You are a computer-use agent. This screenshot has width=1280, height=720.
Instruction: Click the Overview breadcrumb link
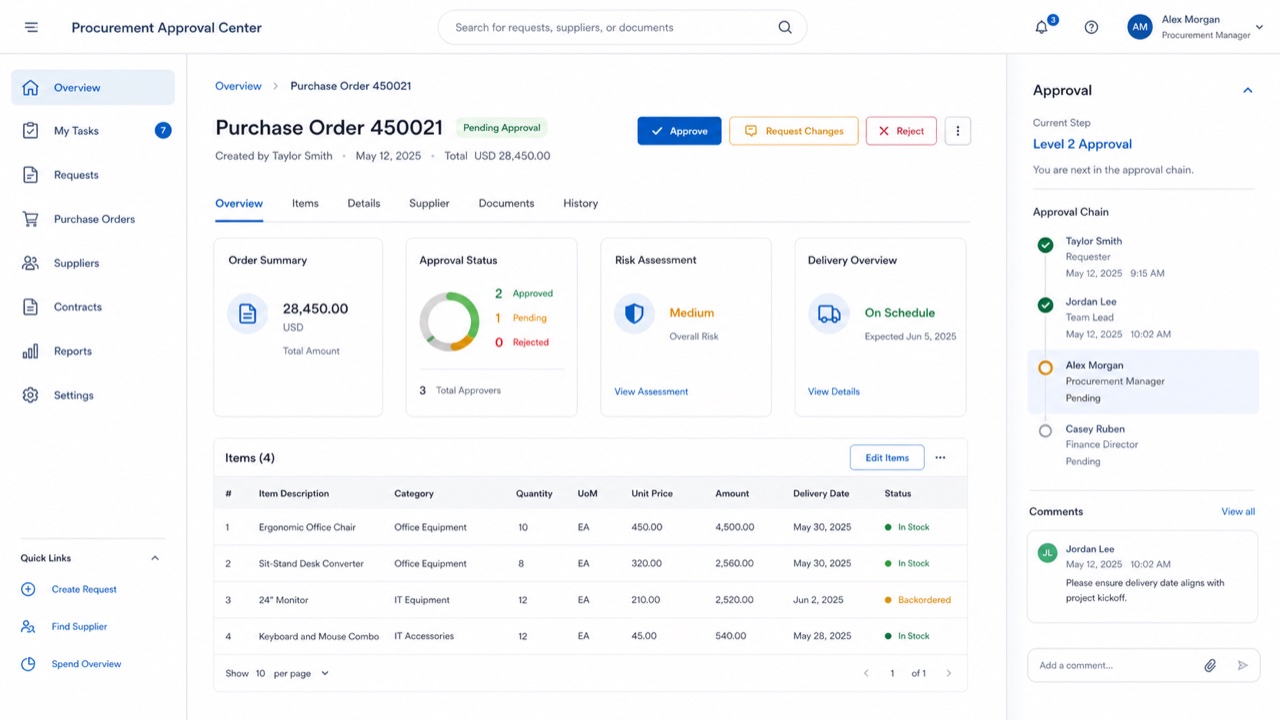[238, 86]
